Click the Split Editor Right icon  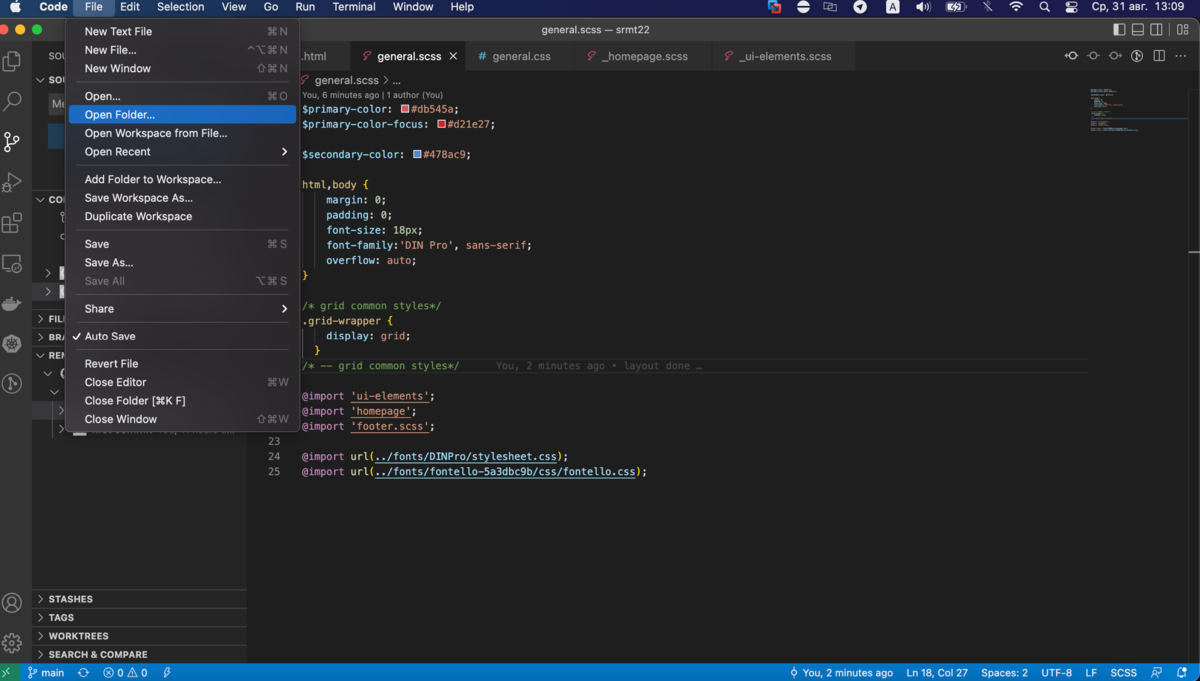click(1159, 56)
